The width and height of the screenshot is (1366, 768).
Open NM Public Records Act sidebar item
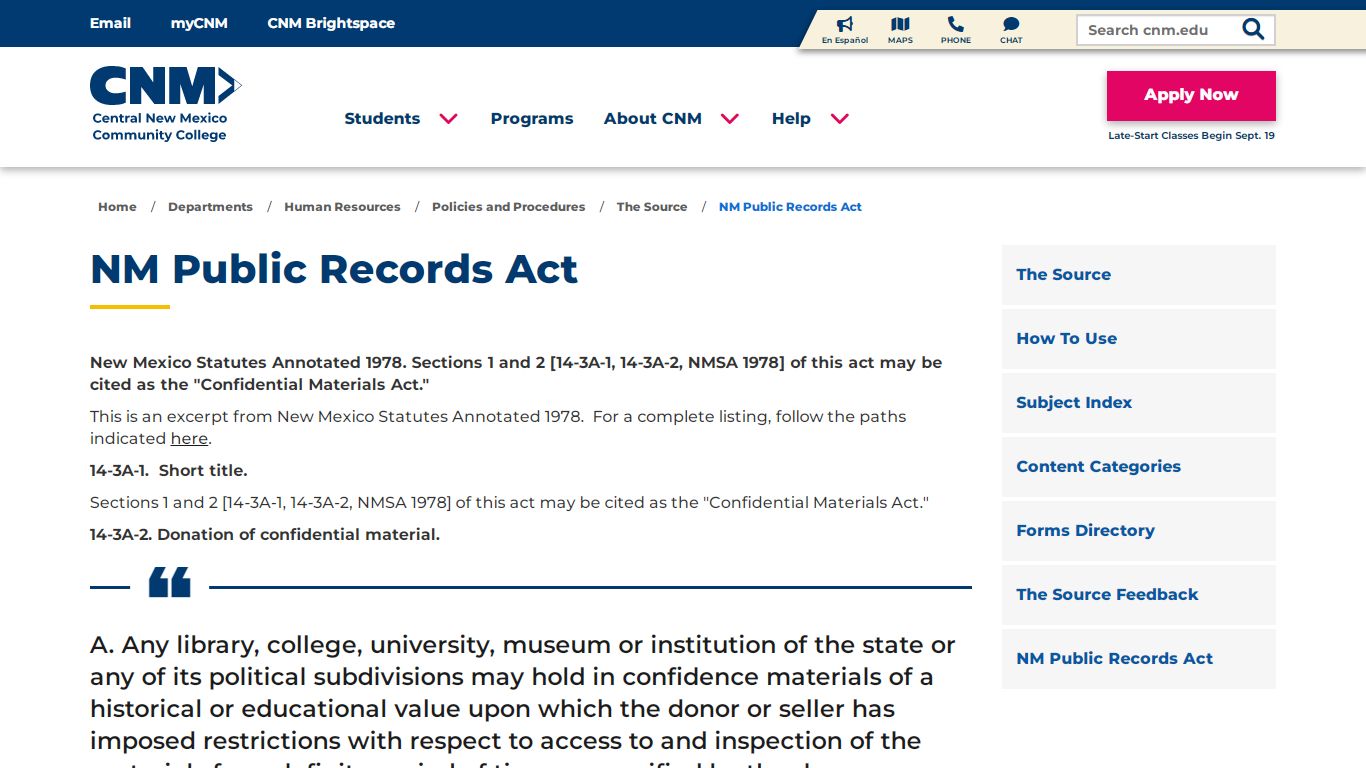coord(1139,659)
